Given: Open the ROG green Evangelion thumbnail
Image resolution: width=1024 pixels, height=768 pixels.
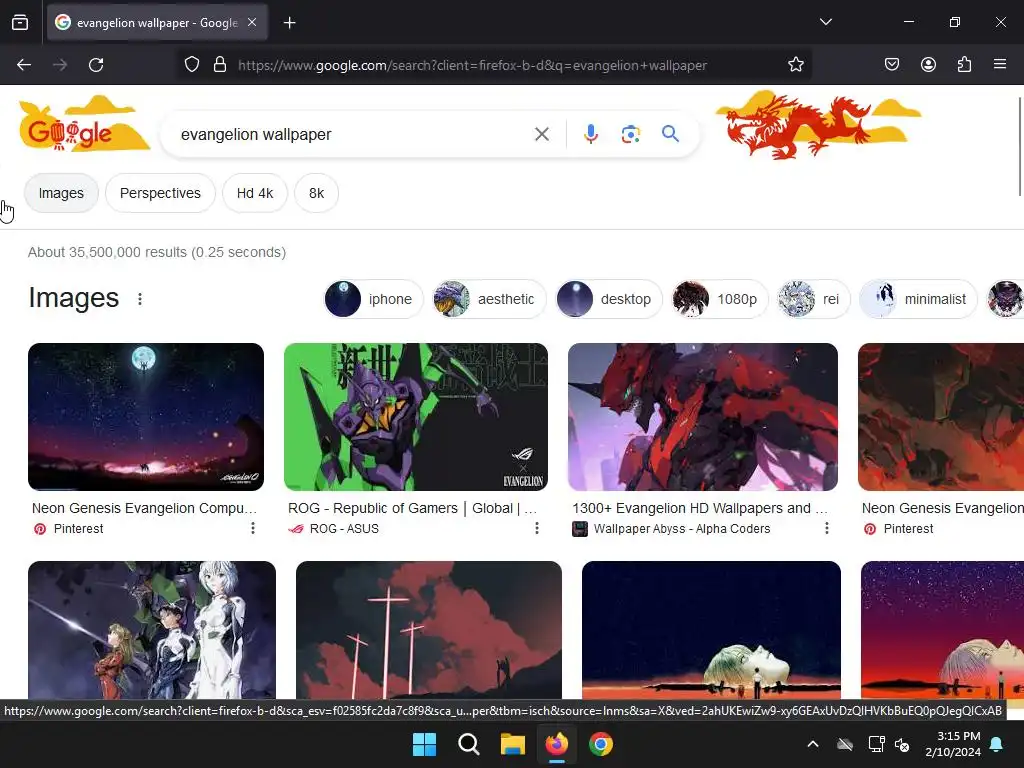Looking at the screenshot, I should [416, 417].
